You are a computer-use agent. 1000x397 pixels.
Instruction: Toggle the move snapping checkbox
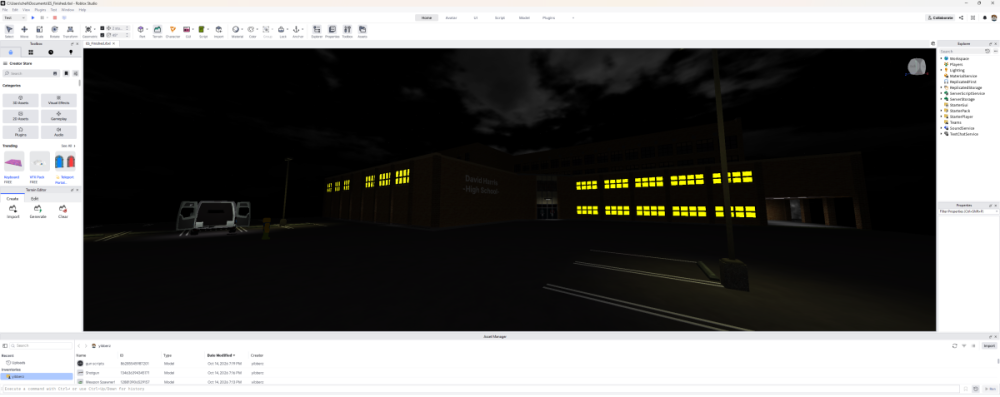click(102, 28)
